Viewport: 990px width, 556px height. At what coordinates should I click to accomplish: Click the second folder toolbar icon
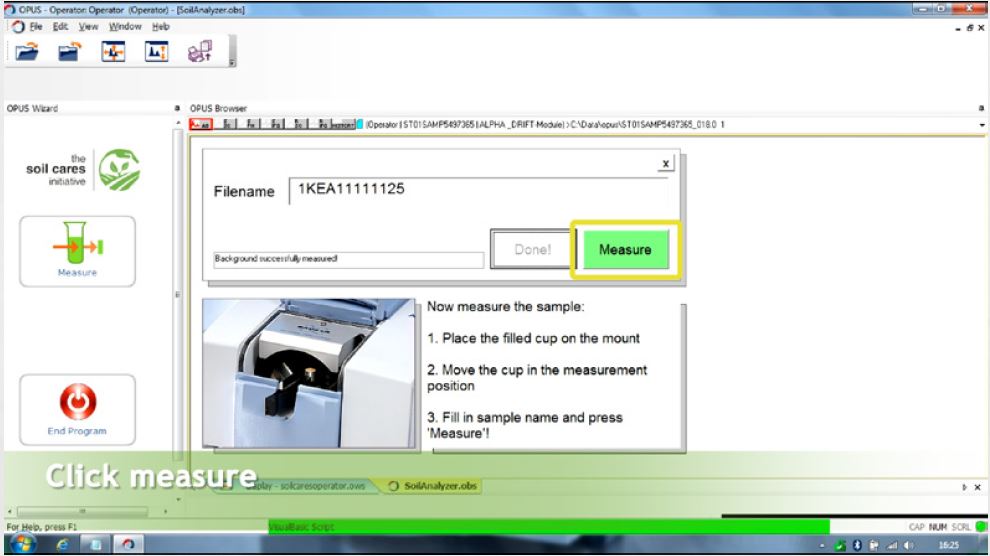click(69, 51)
